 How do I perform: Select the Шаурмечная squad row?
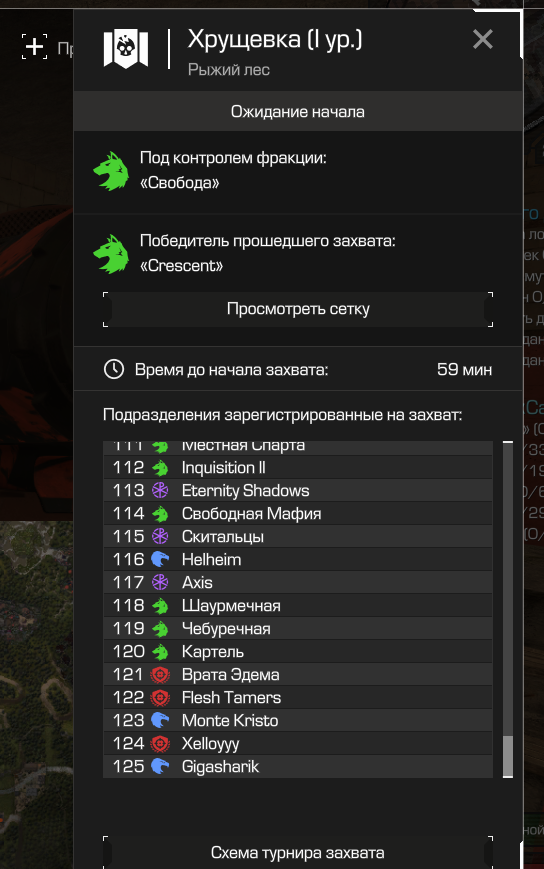pyautogui.click(x=298, y=606)
